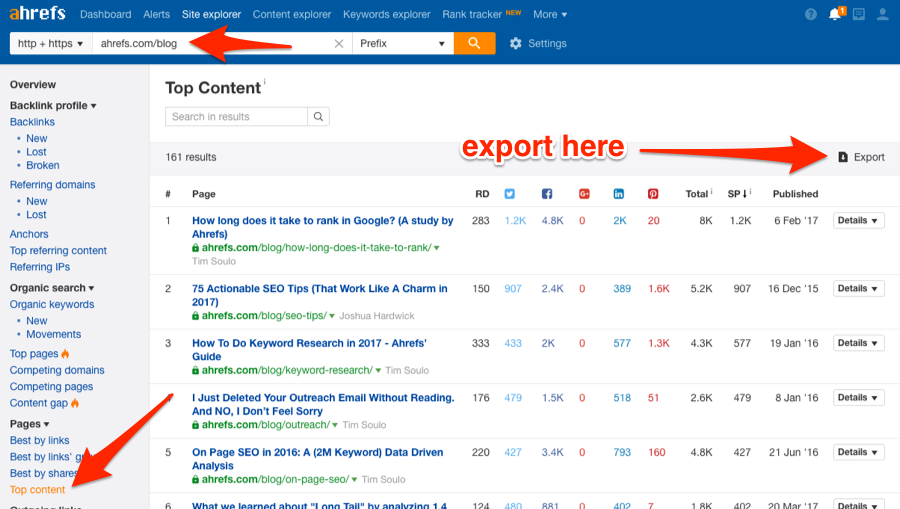The height and width of the screenshot is (509, 900).
Task: Open Content explorer tab
Action: coord(292,14)
